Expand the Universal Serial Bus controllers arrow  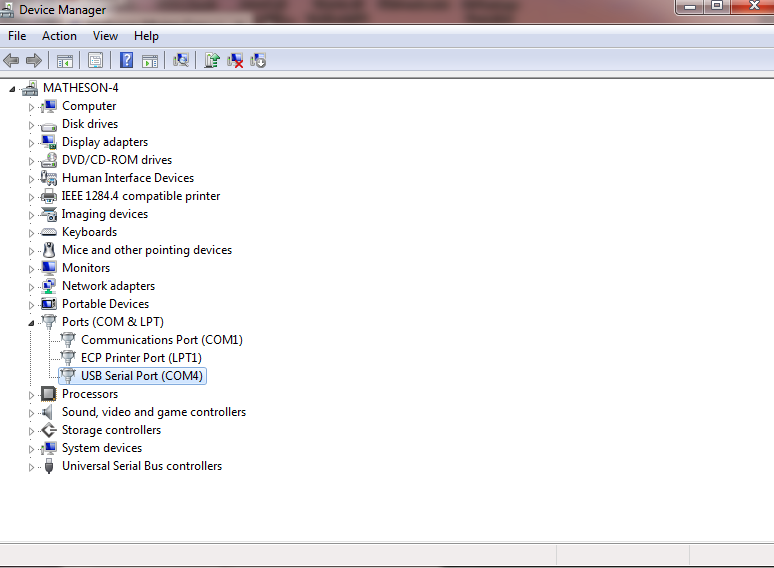[31, 467]
